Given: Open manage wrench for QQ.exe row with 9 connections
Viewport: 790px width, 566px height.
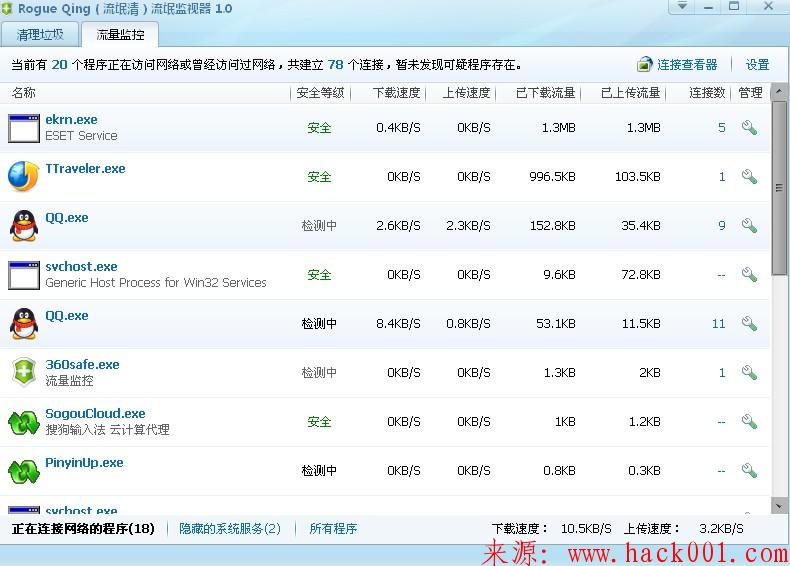Looking at the screenshot, I should click(749, 225).
